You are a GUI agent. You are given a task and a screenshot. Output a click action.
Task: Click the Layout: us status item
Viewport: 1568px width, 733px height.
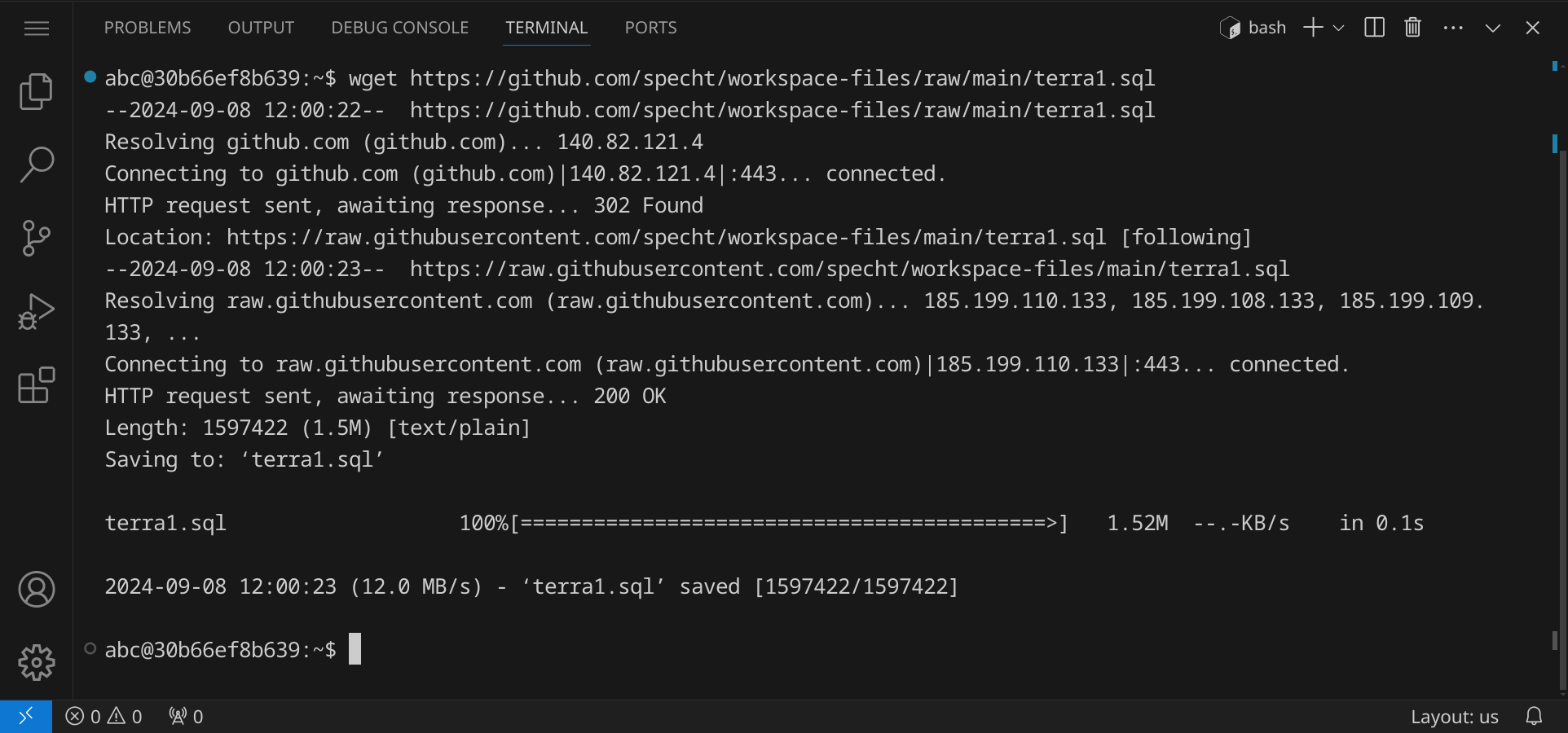pos(1454,717)
